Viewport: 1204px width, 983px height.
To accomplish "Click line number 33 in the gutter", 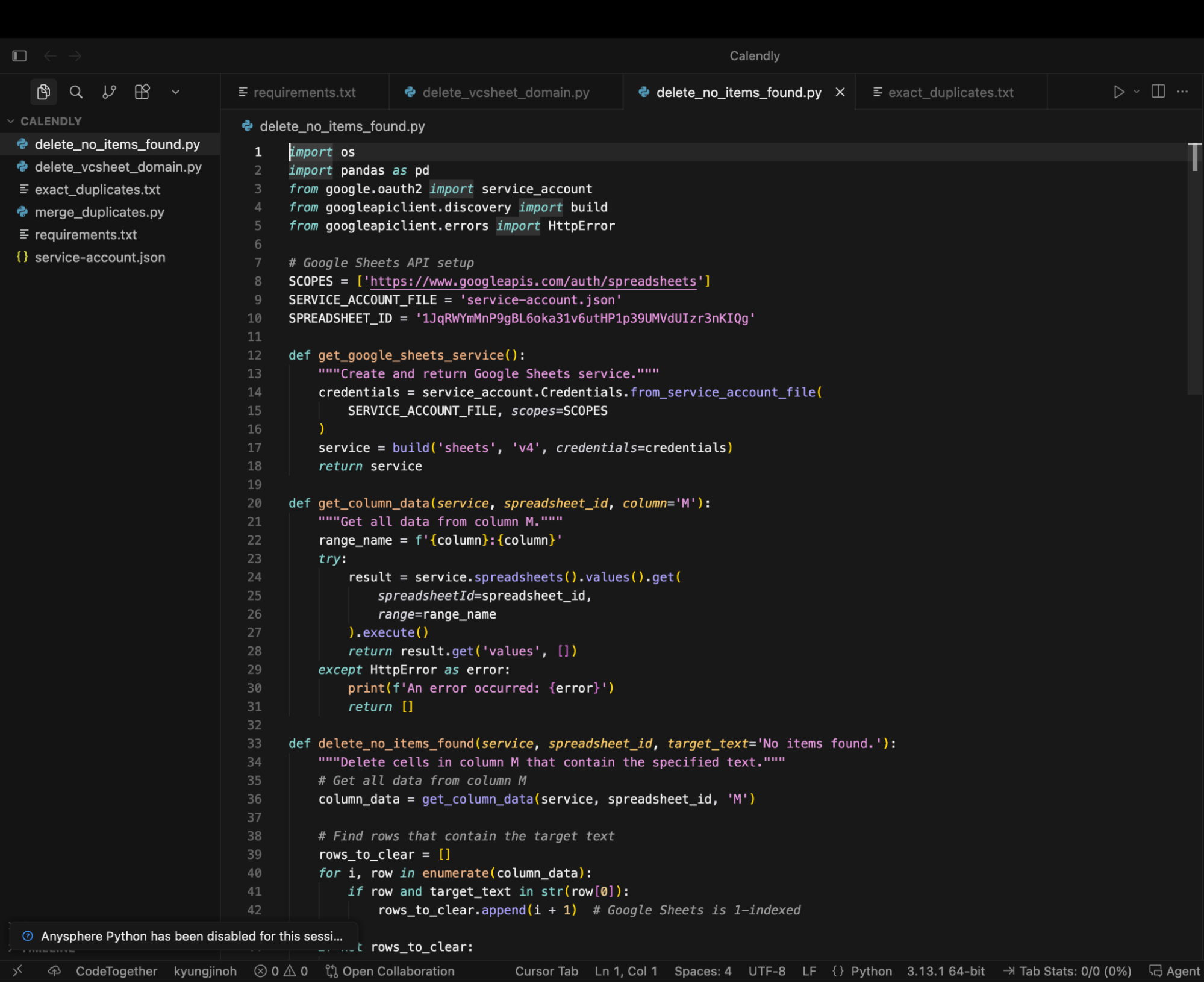I will tap(254, 744).
